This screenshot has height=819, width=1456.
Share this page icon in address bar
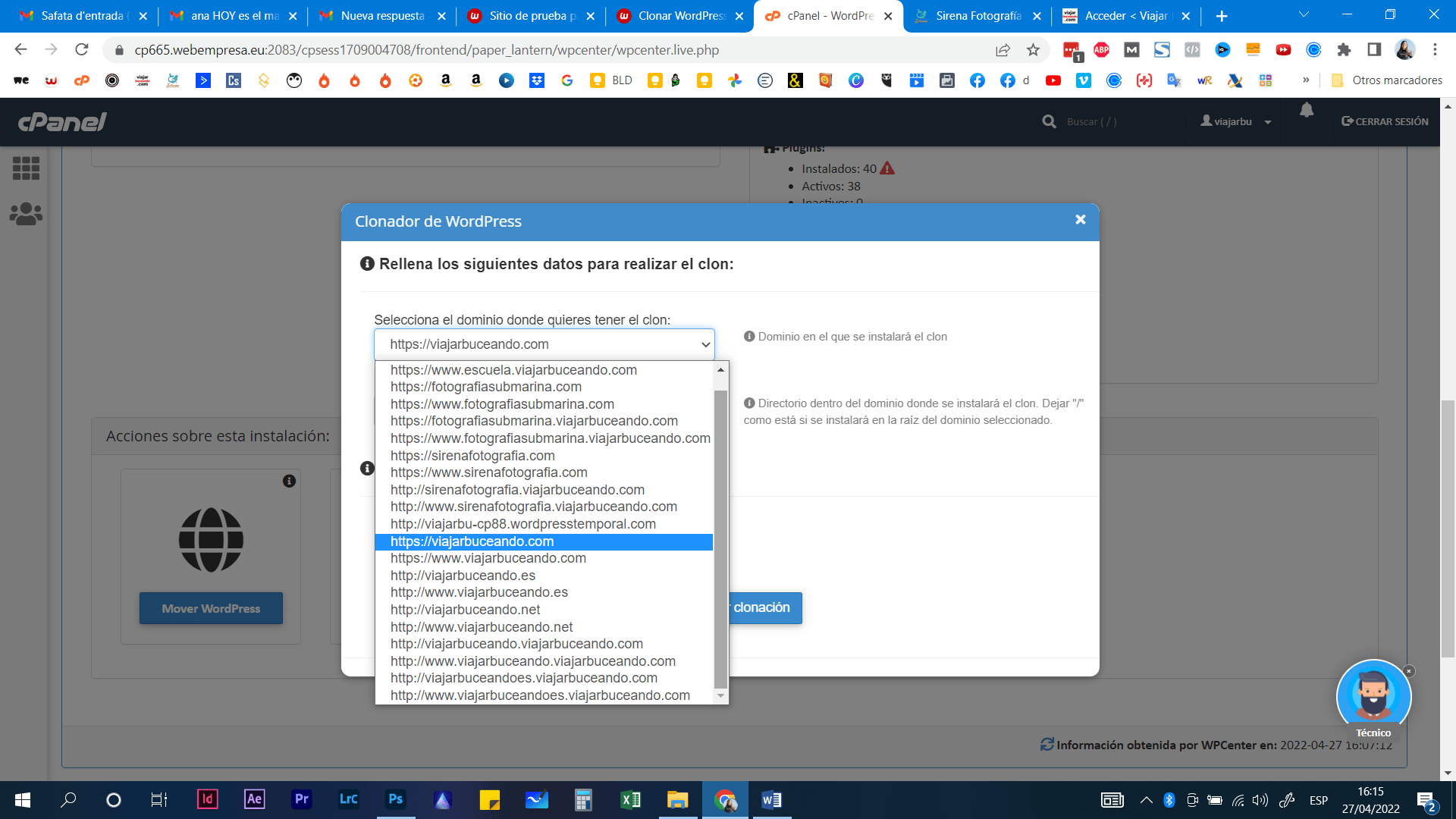[x=1003, y=50]
